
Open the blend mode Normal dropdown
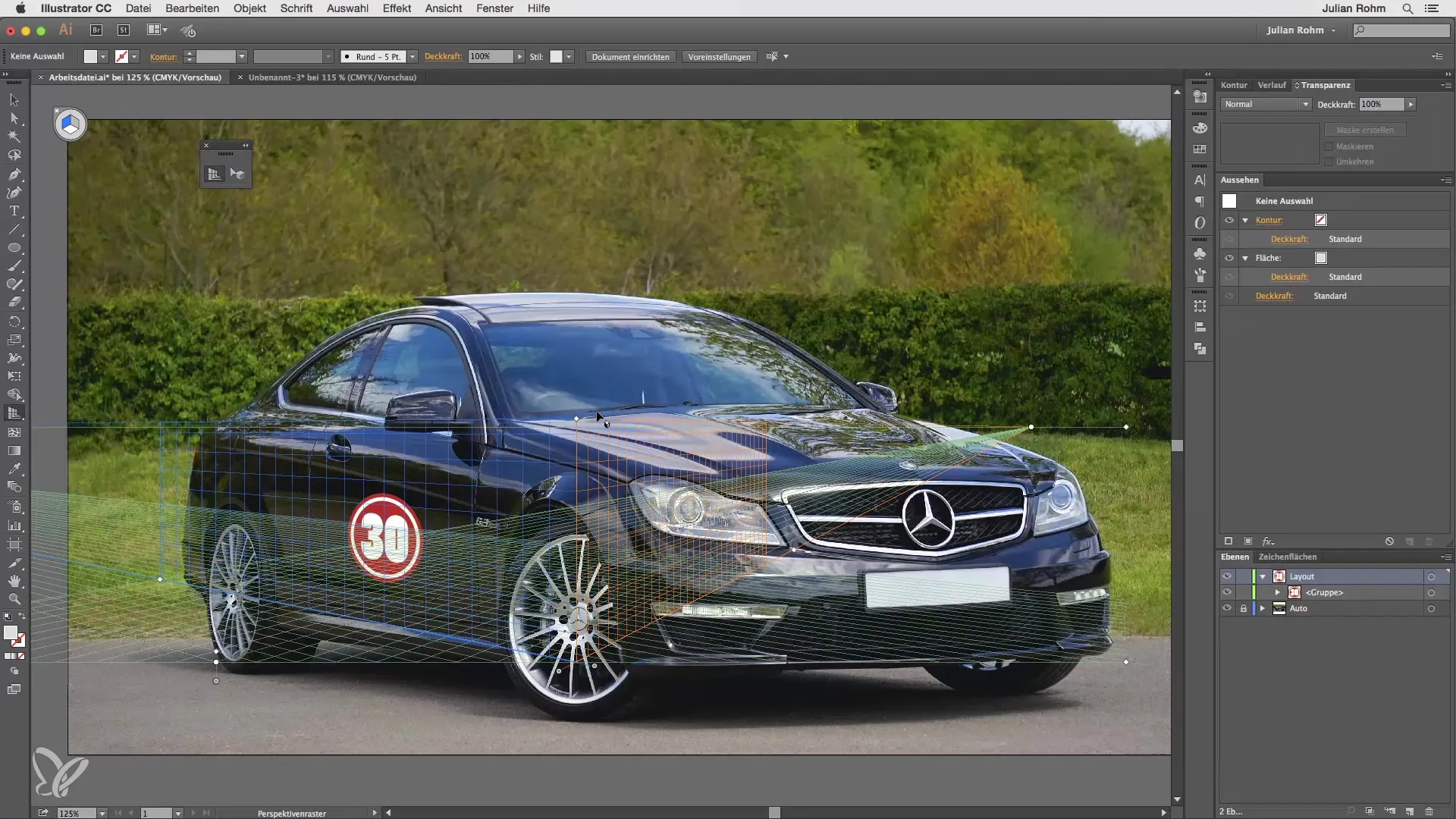tap(1266, 104)
